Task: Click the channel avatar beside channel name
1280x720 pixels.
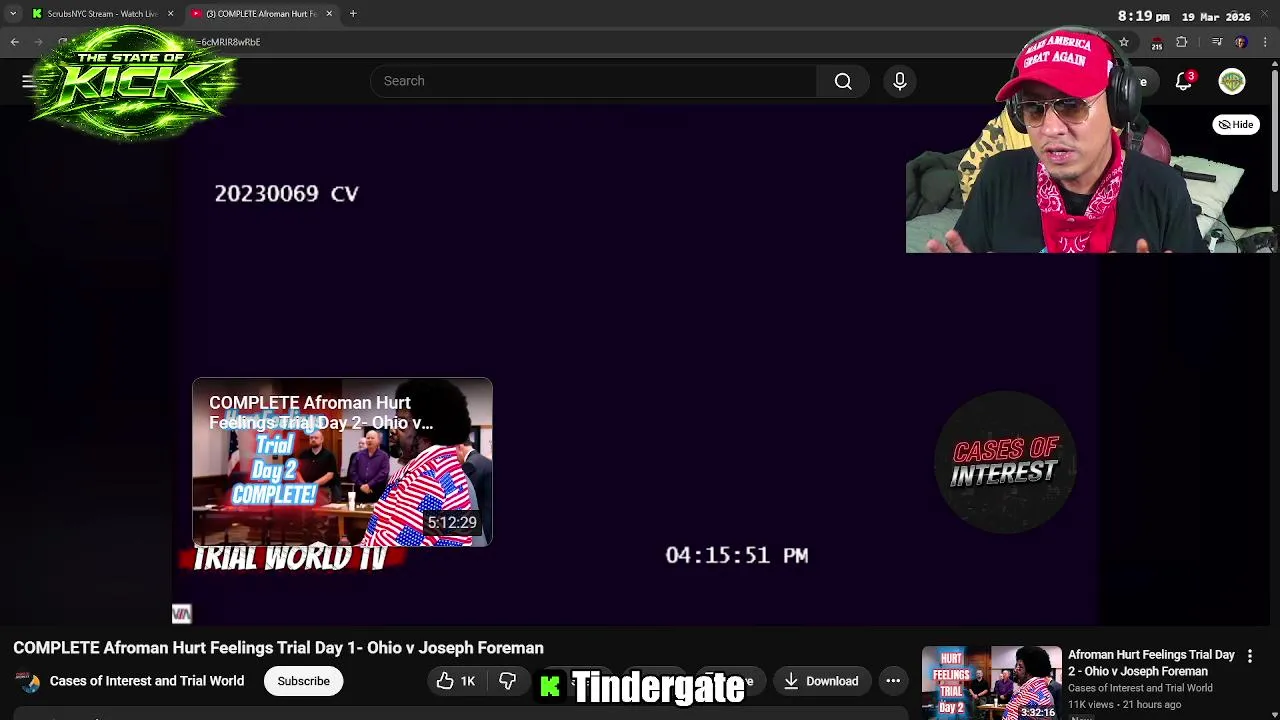Action: tap(29, 681)
